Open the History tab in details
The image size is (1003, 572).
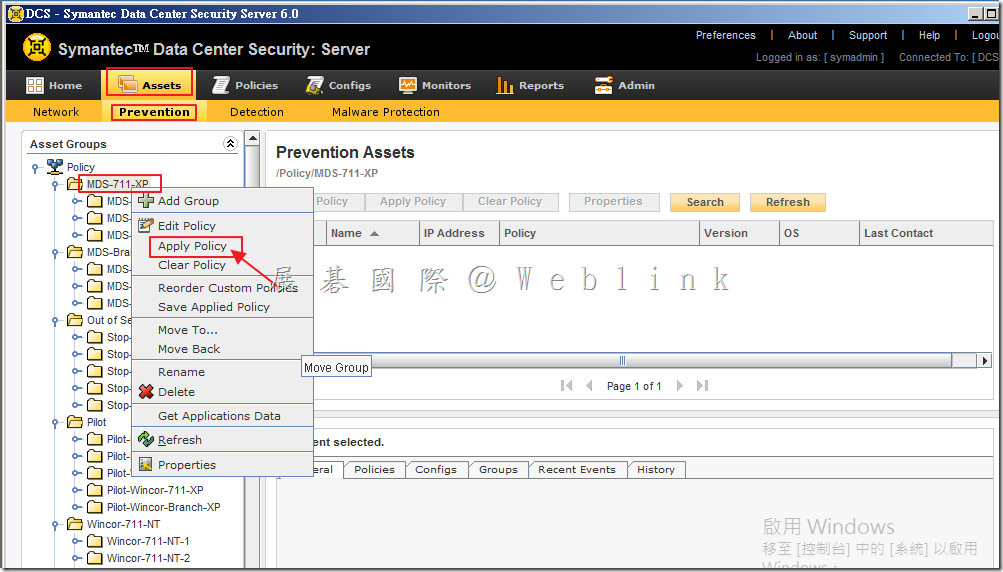(x=656, y=470)
